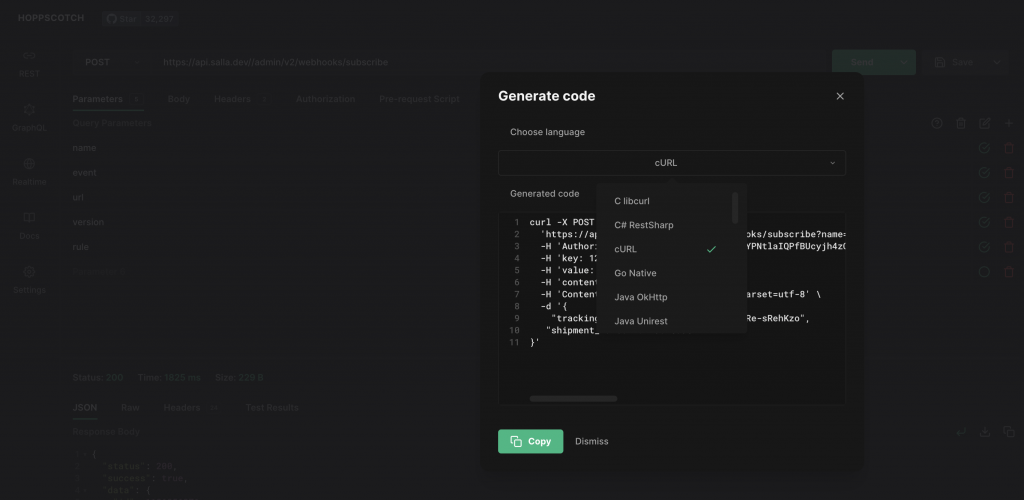Screen dimensions: 1024x500
Task: Toggle the rule parameter active check
Action: point(984,247)
